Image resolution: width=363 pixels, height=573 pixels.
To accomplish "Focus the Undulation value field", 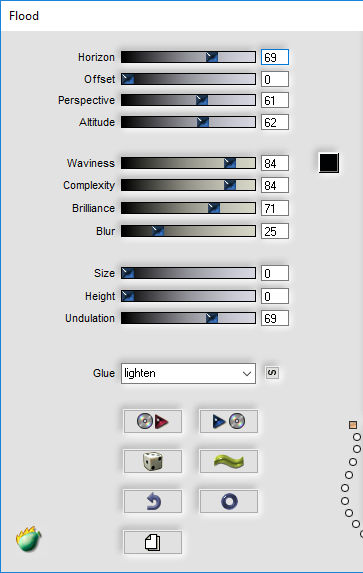I will [275, 318].
